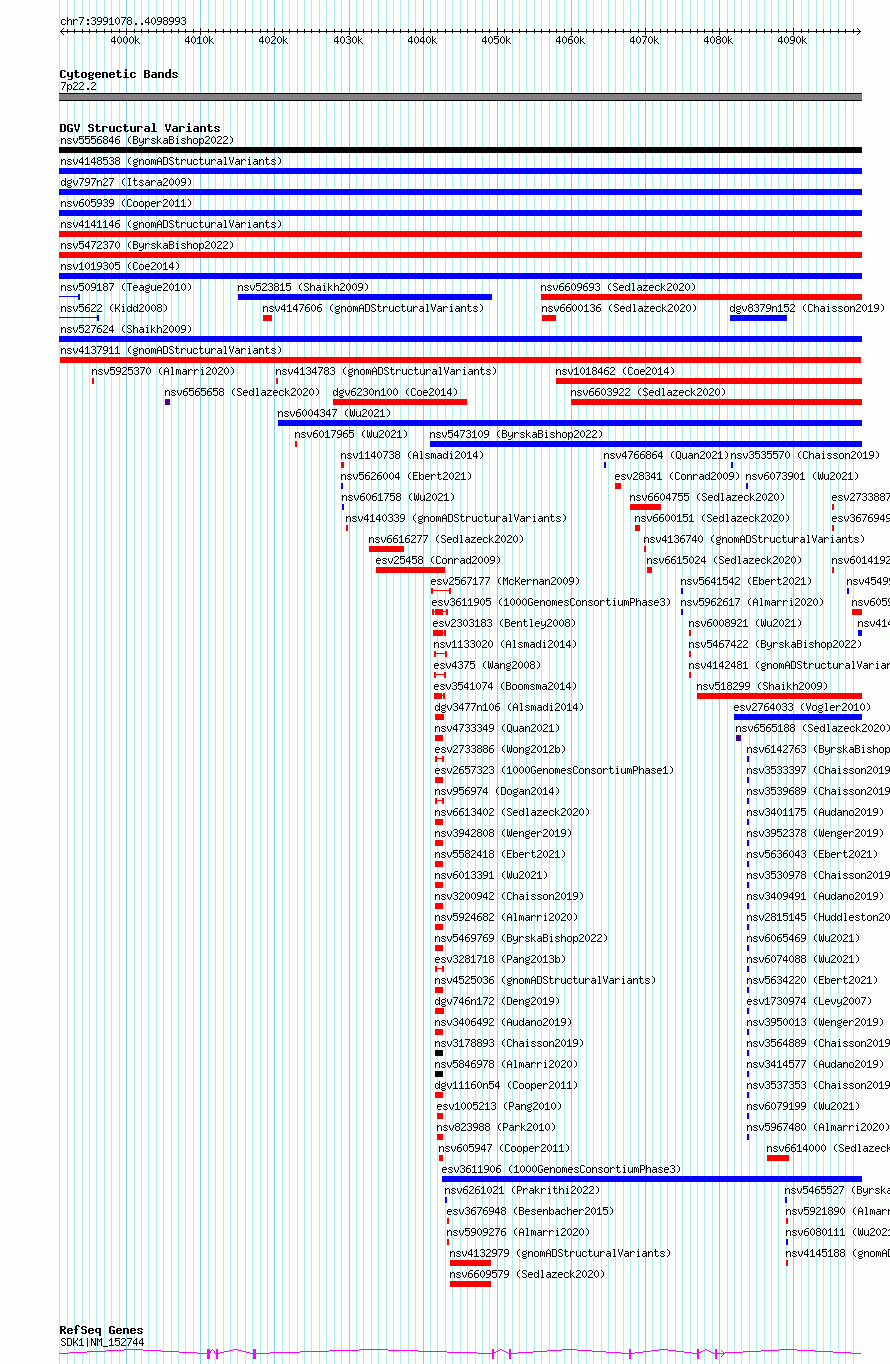Screen dimensions: 890x1364
Task: Select nsv605939 (Cooper2011) variant
Action: tap(126, 204)
